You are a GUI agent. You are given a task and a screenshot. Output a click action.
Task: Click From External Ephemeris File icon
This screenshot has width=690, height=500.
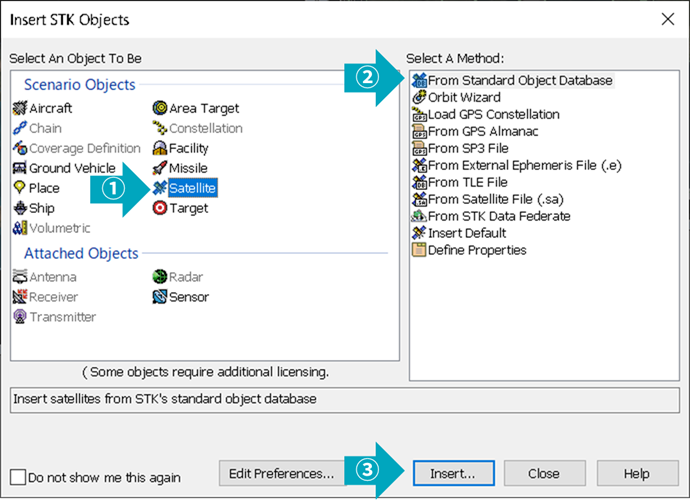click(x=419, y=165)
